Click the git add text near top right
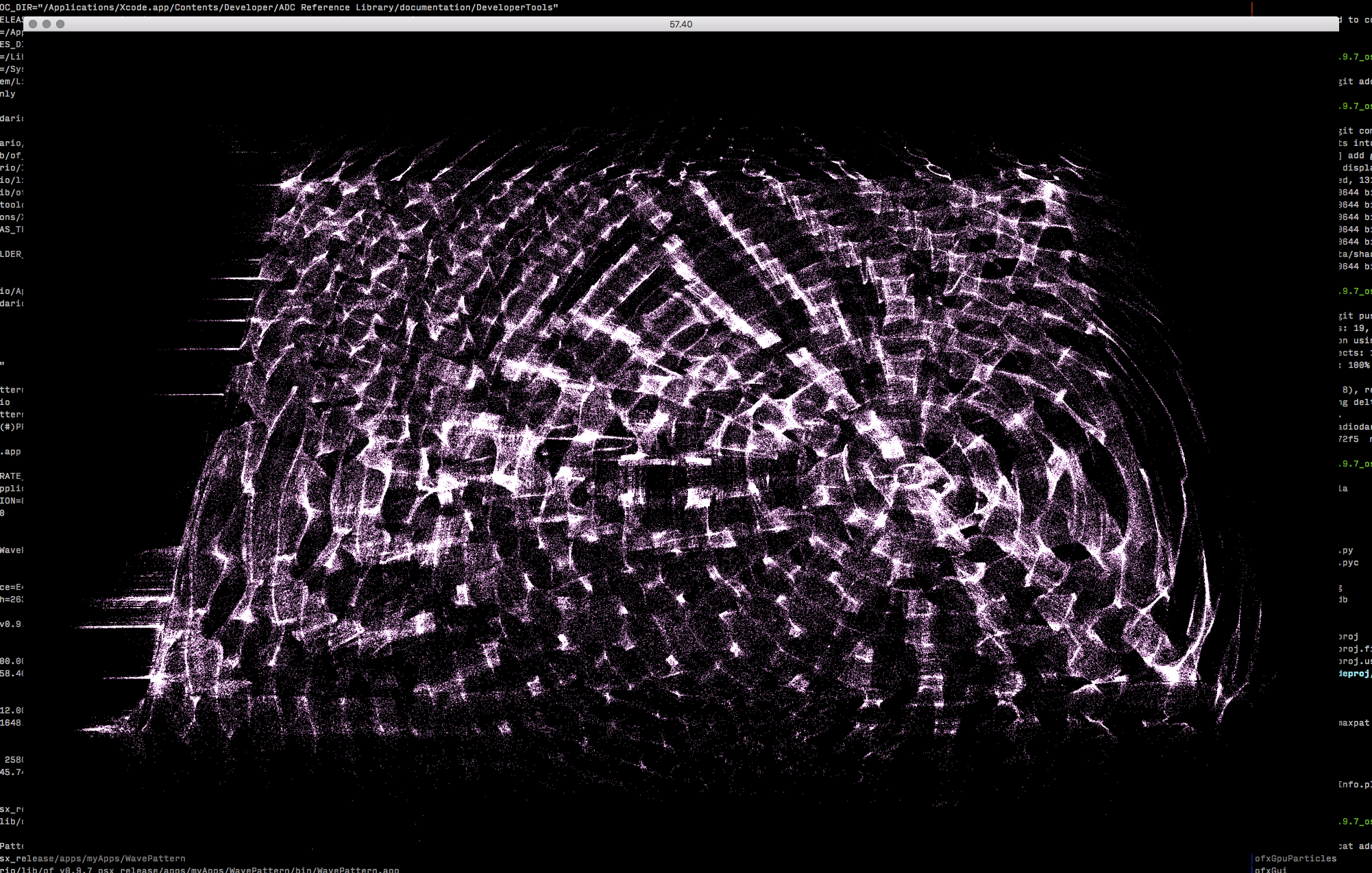Screen dimensions: 1372x873 point(1355,82)
